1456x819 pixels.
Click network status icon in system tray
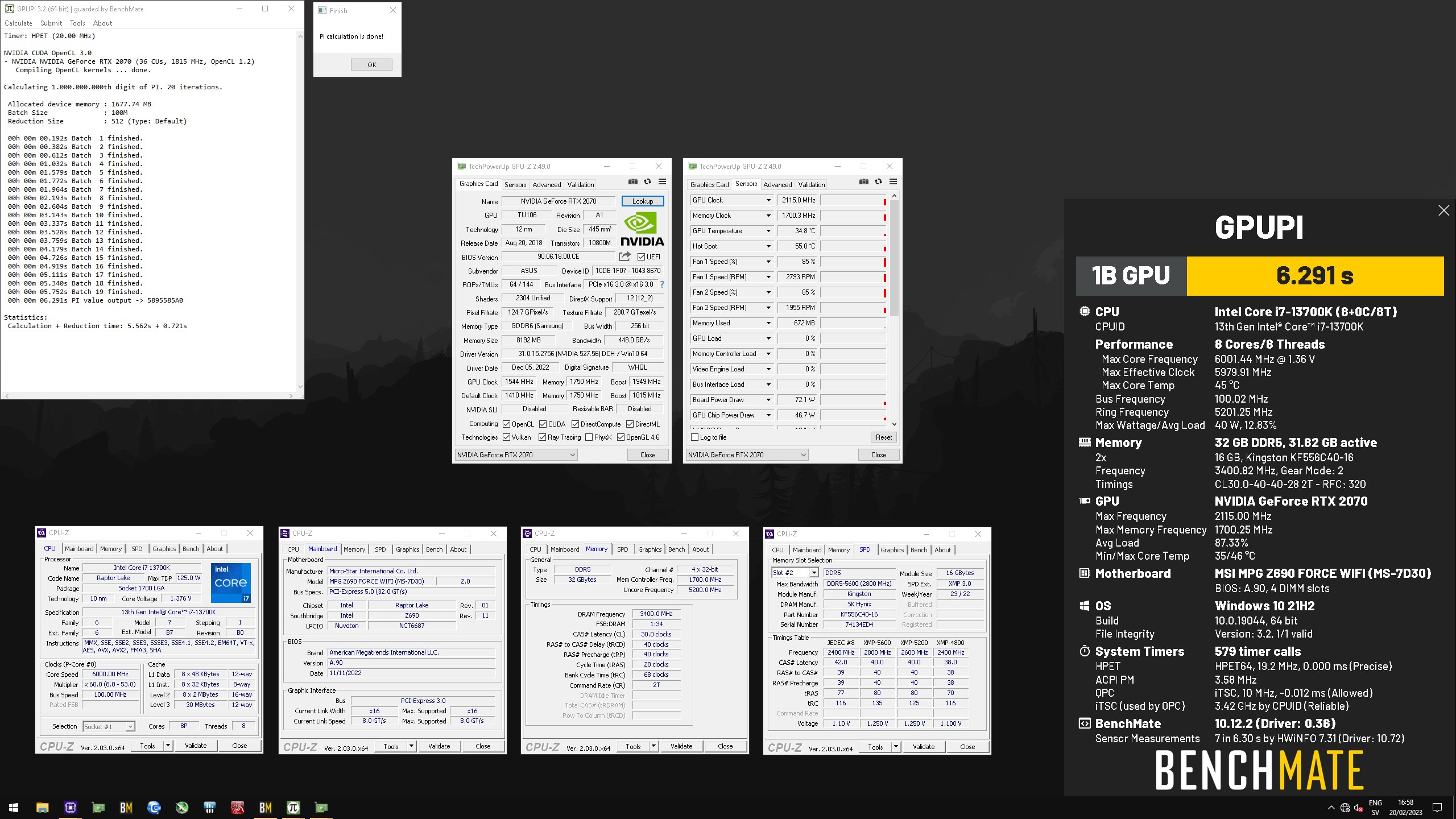(x=1345, y=808)
